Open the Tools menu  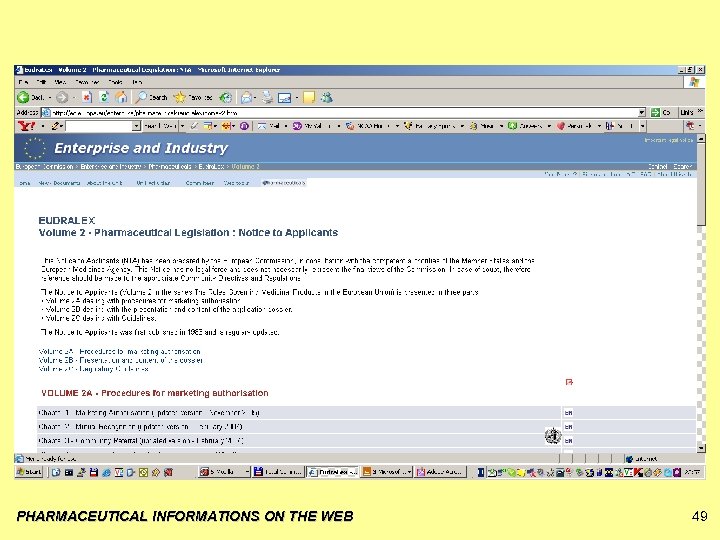(x=115, y=82)
